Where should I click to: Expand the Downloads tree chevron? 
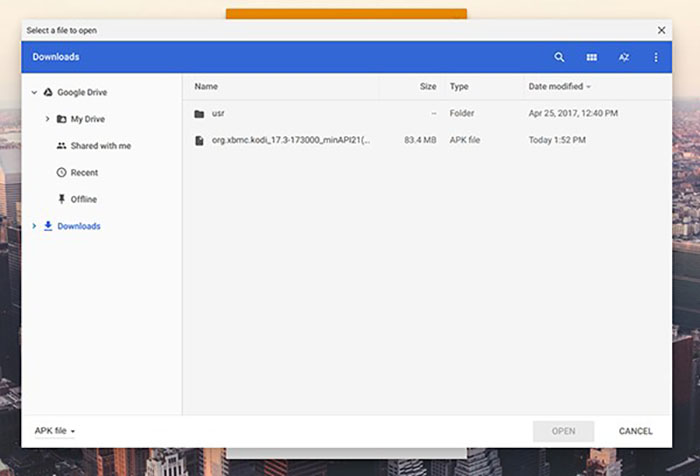click(x=34, y=226)
